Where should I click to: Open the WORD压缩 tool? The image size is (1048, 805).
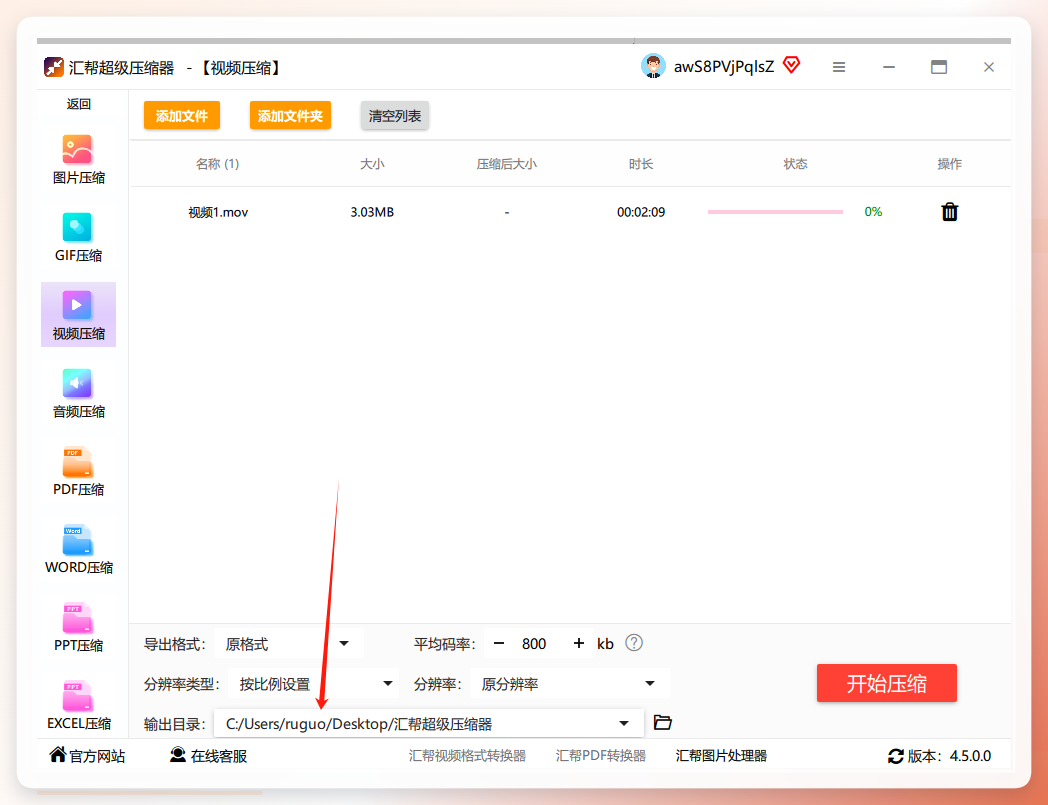click(78, 549)
